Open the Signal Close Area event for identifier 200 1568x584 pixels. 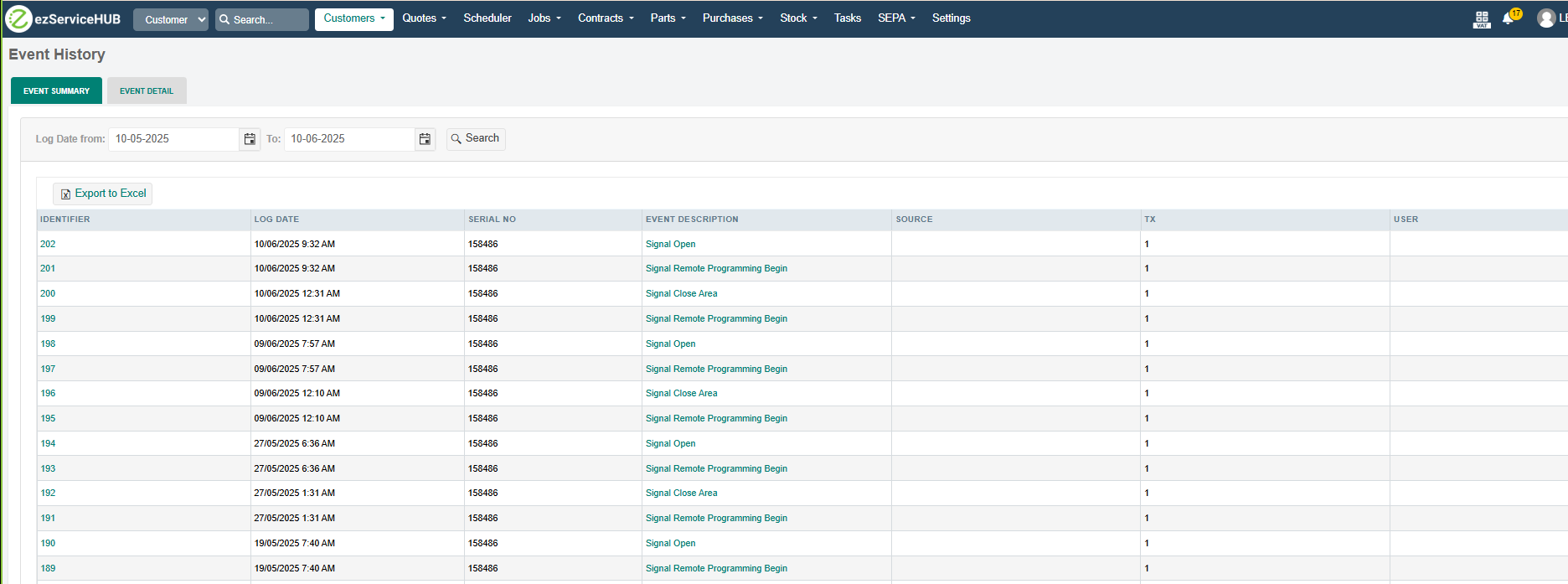point(681,293)
